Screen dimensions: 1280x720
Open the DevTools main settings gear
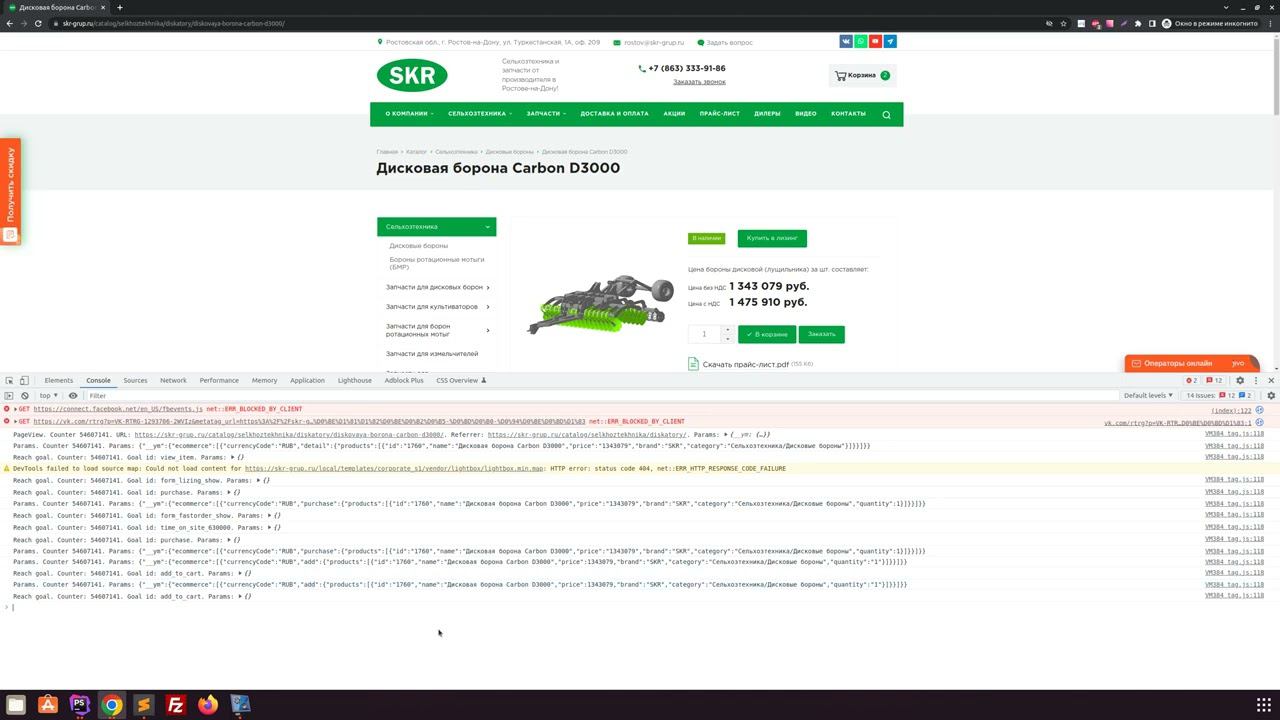click(1240, 380)
